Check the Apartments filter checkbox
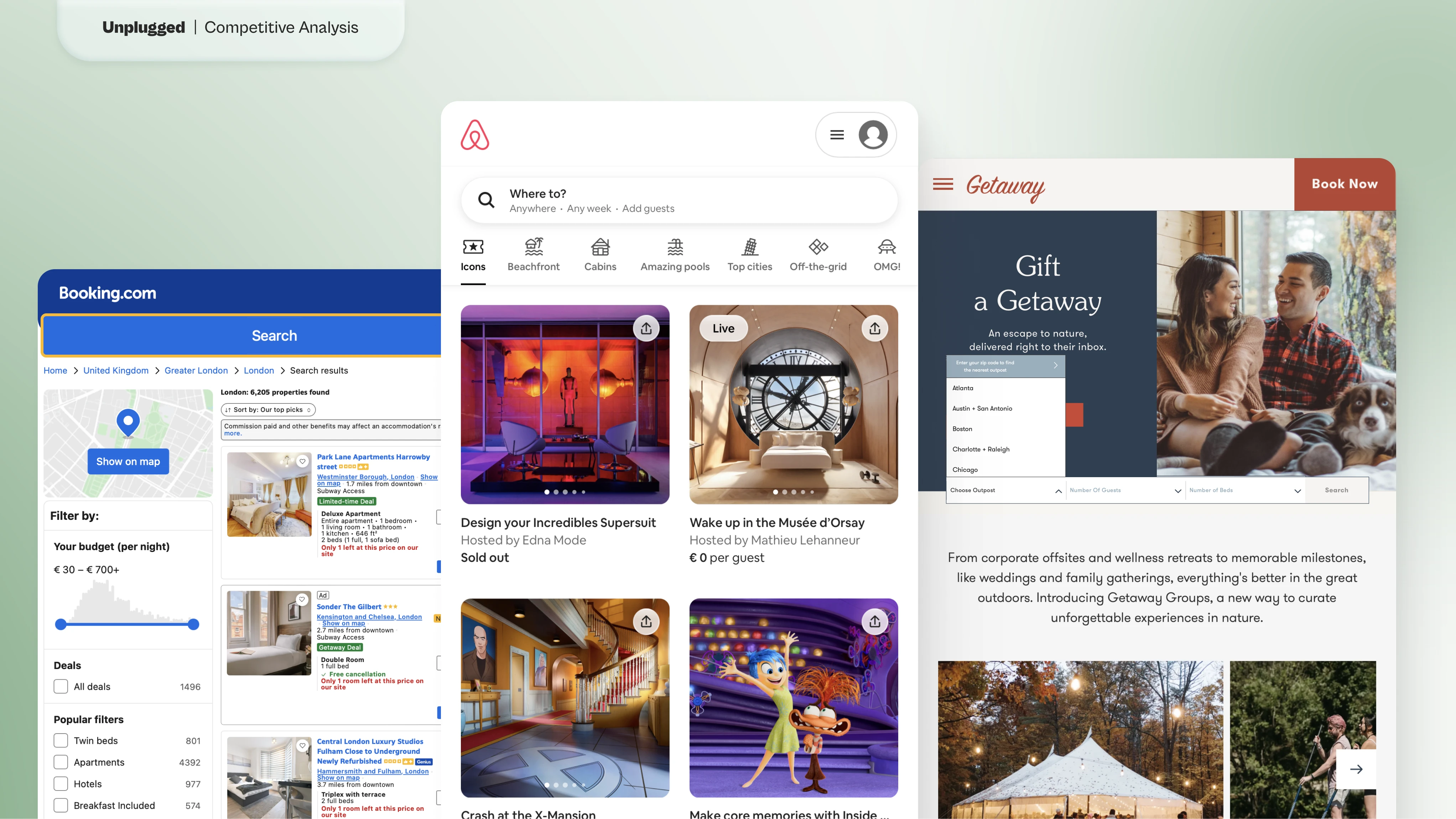The width and height of the screenshot is (1456, 819). 61,762
